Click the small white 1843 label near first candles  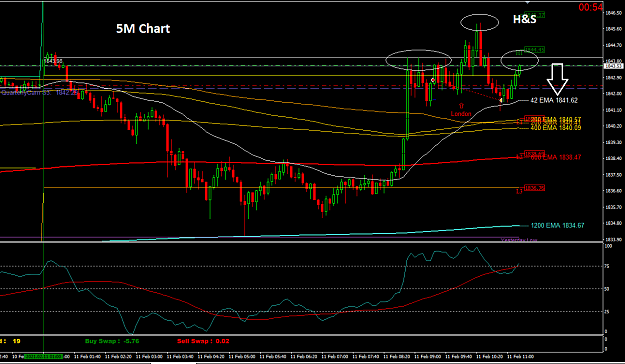pyautogui.click(x=53, y=61)
